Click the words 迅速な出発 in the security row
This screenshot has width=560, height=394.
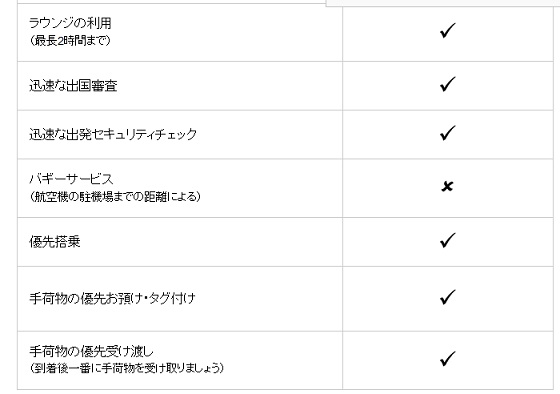(60, 134)
